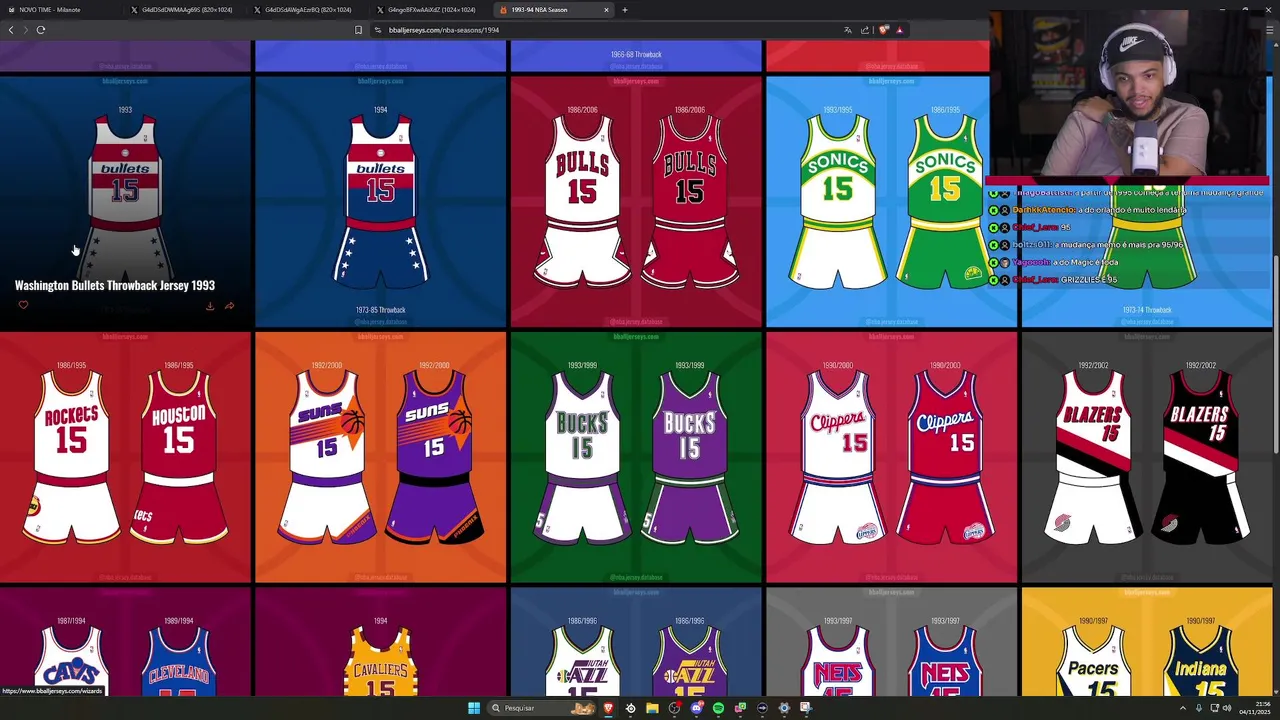Open Brave Shields icon
This screenshot has height=720, width=1280.
[x=883, y=30]
